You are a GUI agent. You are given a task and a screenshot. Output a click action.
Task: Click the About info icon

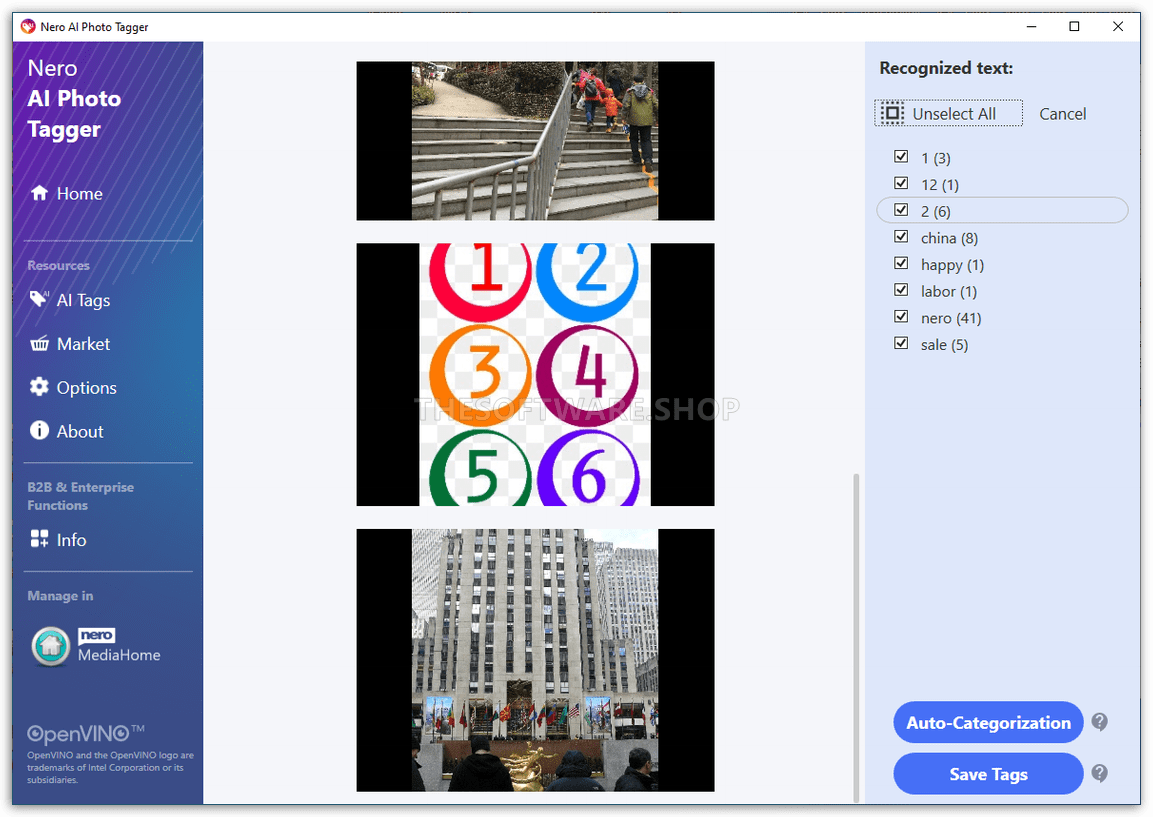tap(39, 431)
